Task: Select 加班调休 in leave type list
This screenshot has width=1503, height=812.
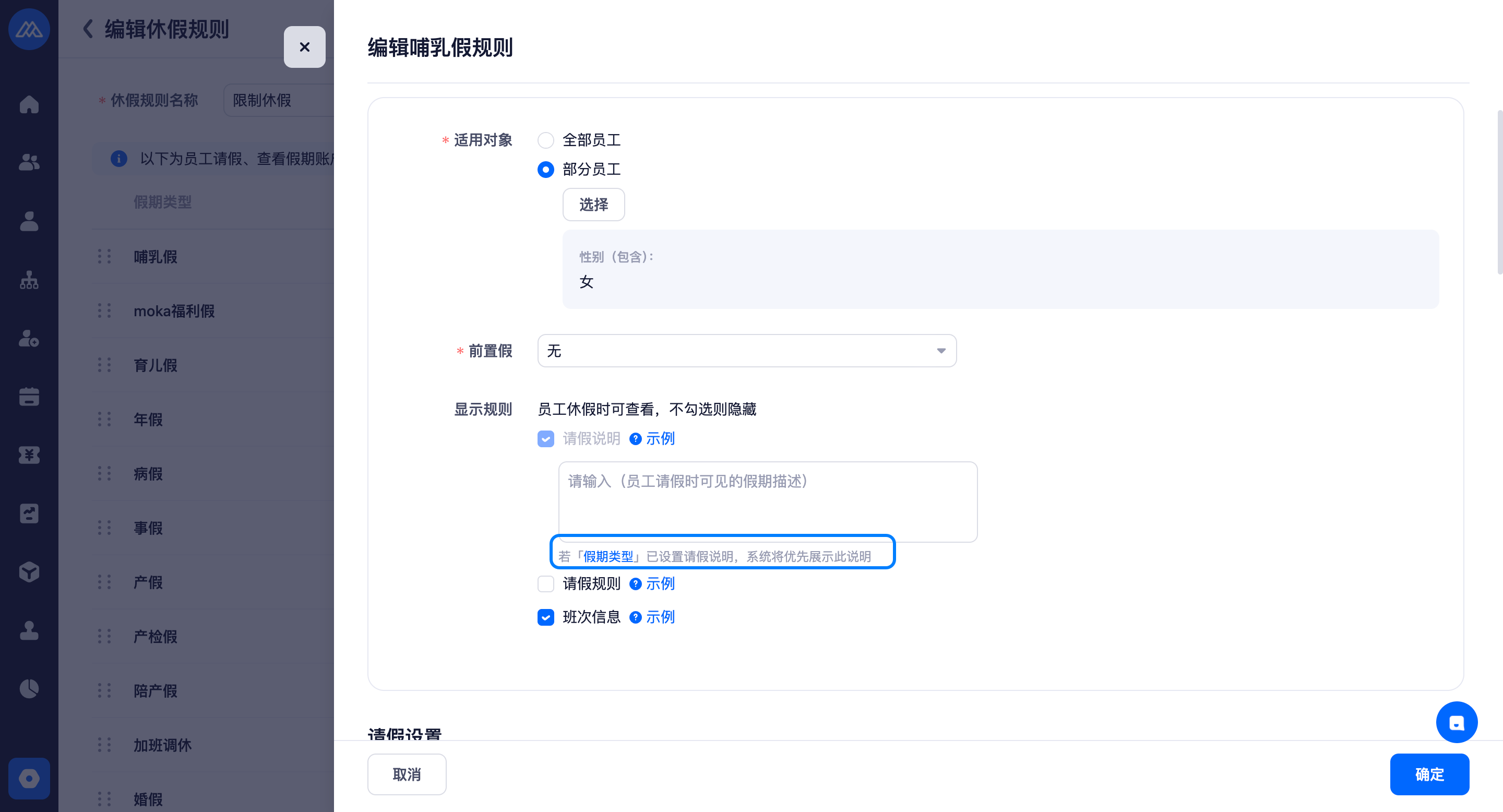Action: (x=163, y=745)
